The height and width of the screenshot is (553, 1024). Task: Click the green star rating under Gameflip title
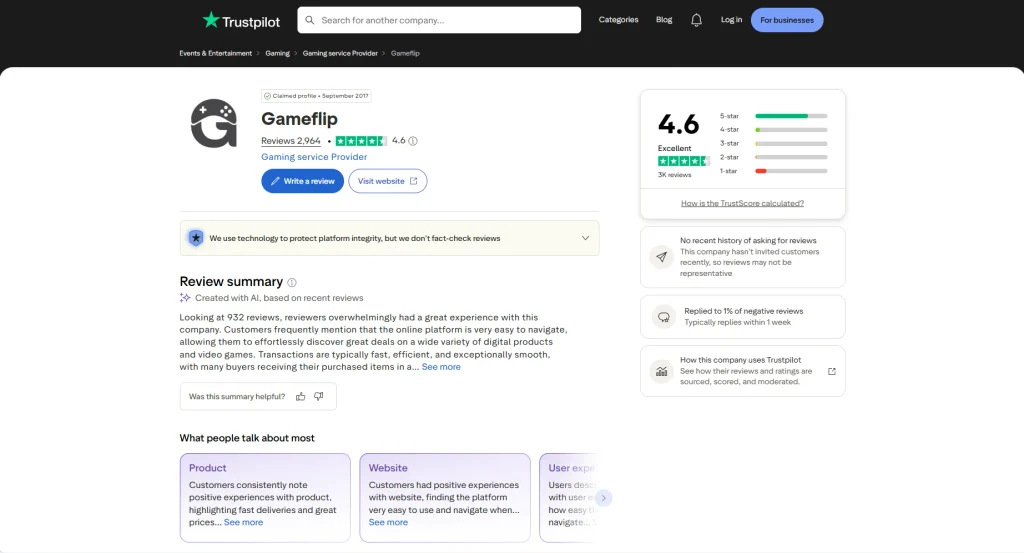coord(361,141)
